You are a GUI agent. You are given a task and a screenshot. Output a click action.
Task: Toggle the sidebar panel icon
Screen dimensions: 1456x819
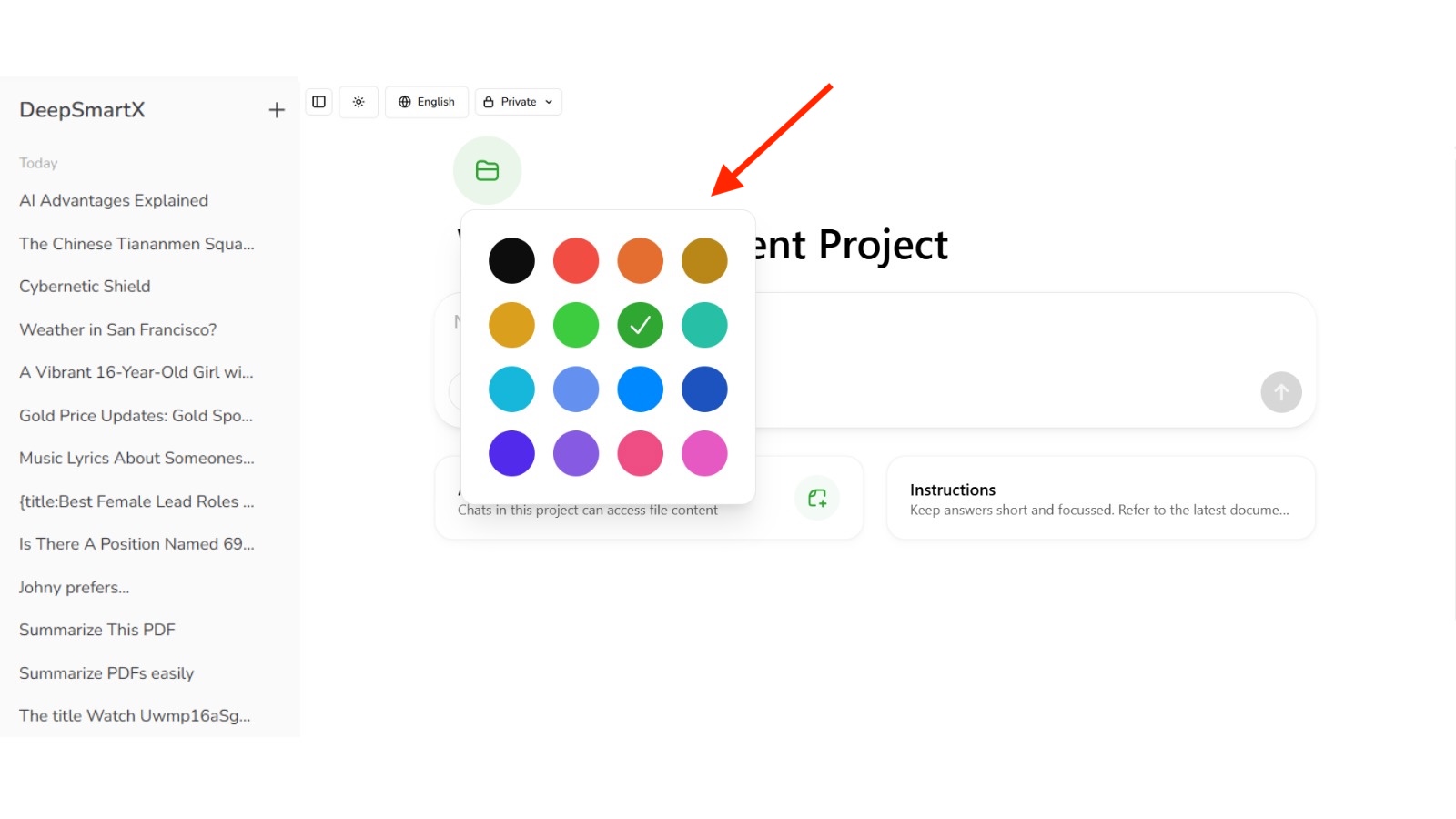click(x=318, y=102)
